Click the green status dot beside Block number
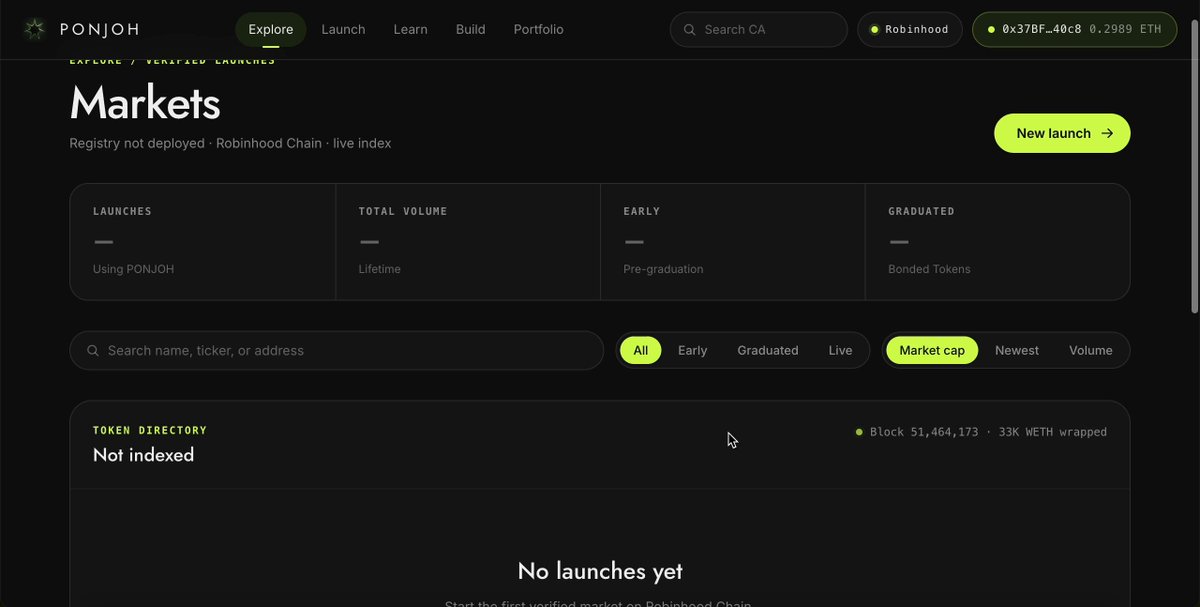Image resolution: width=1200 pixels, height=607 pixels. click(x=859, y=432)
